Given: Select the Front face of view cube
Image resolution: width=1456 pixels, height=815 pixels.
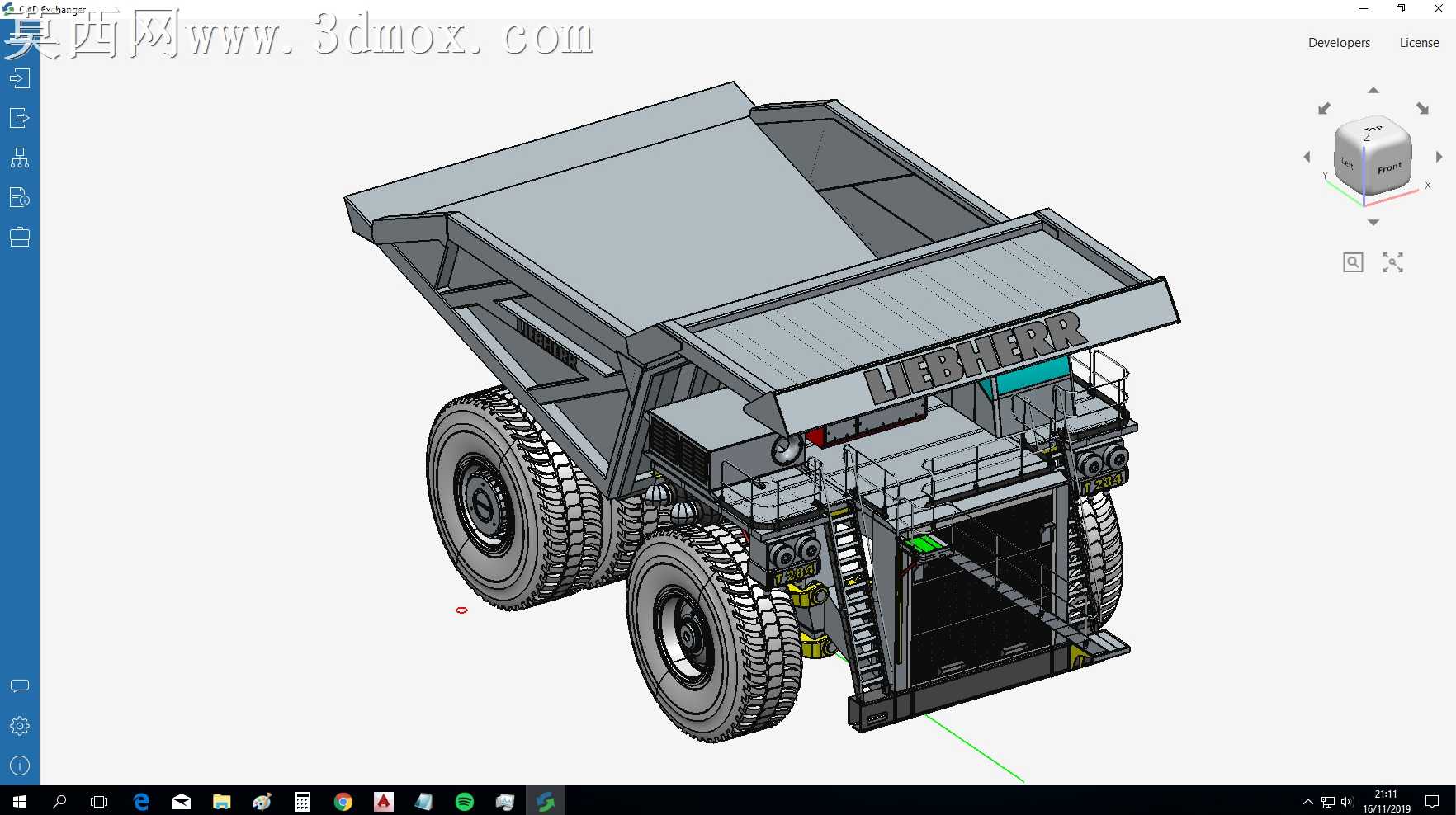Looking at the screenshot, I should coord(1389,167).
